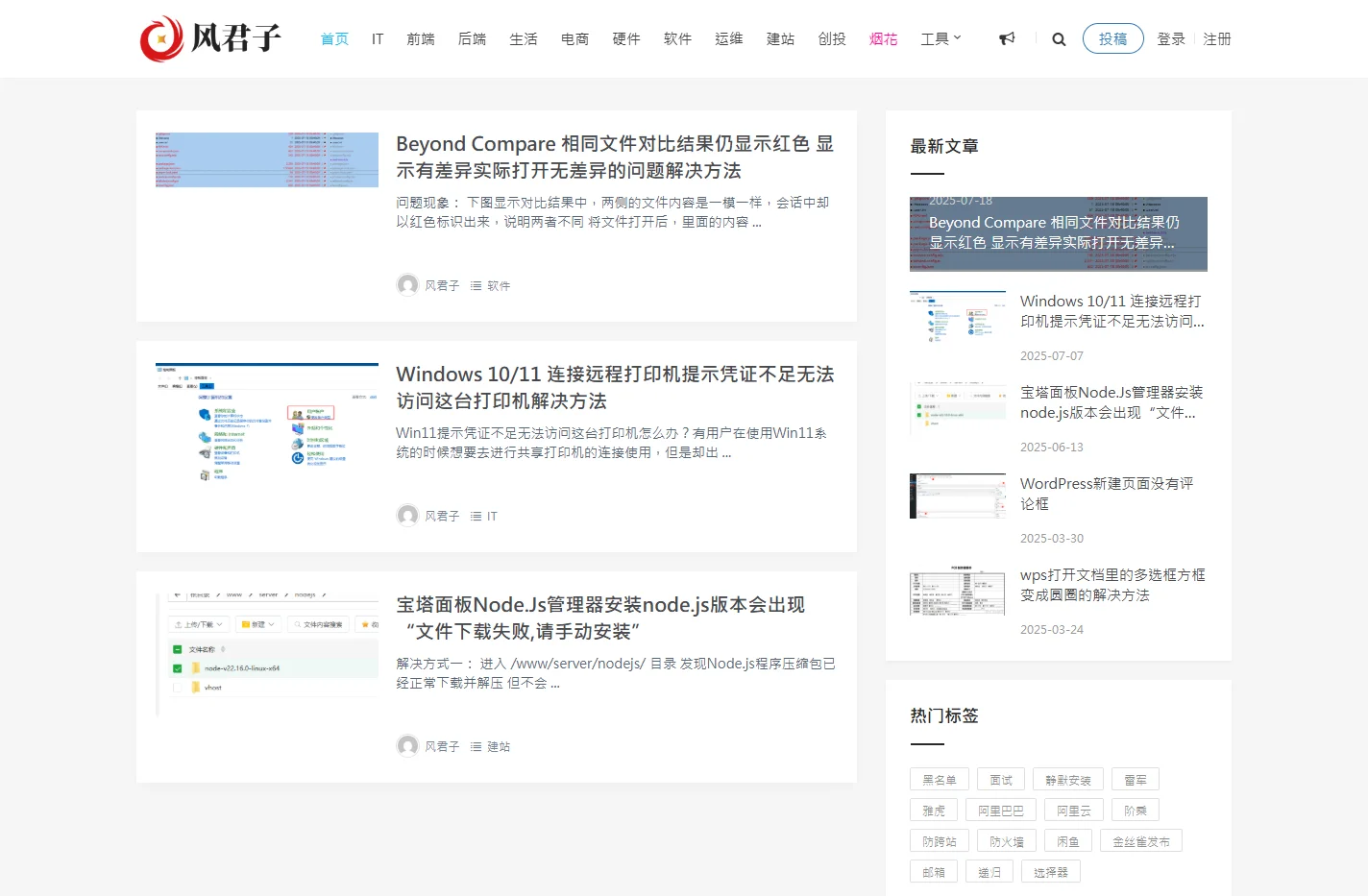Open the 前端 nav section
1368x896 pixels.
[421, 39]
